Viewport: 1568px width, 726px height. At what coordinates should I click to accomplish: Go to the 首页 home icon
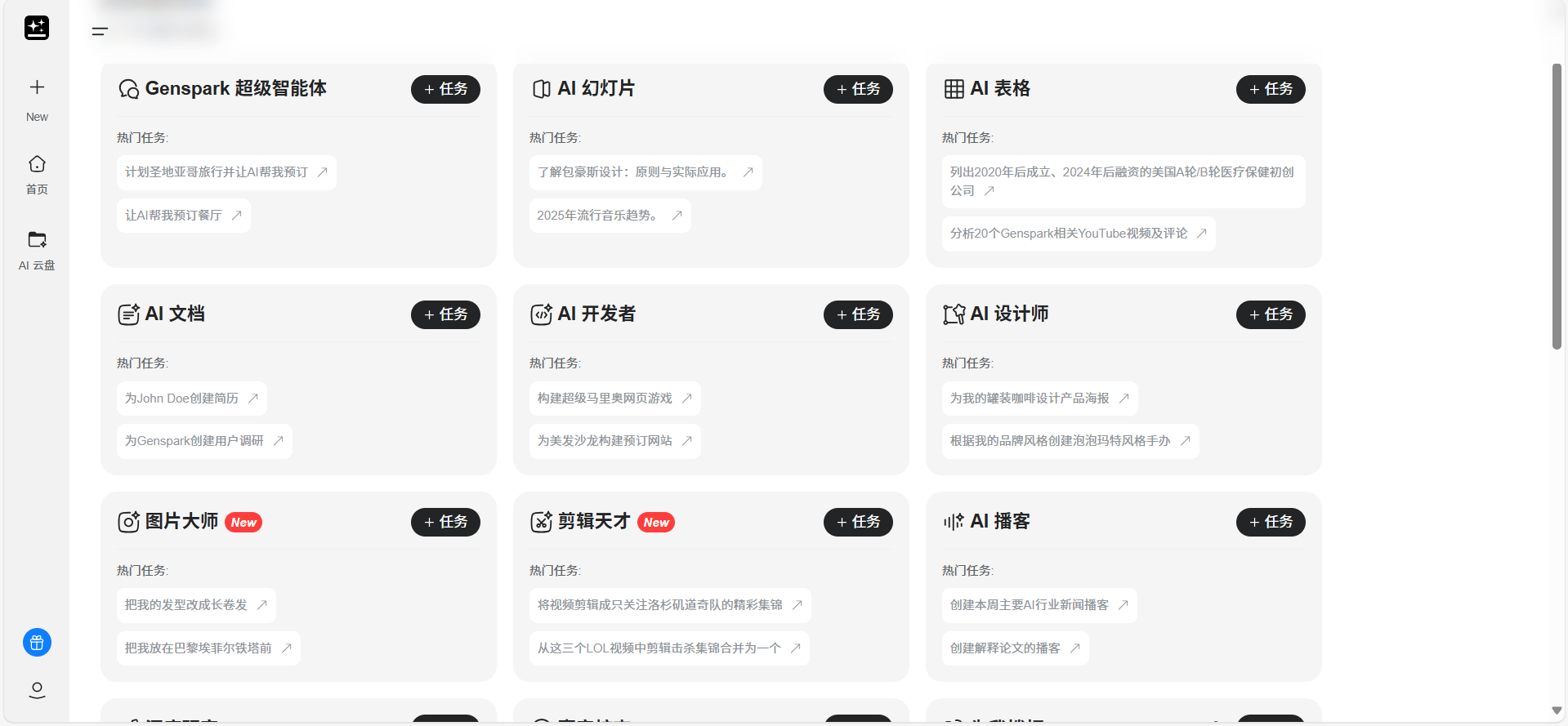pos(37,164)
